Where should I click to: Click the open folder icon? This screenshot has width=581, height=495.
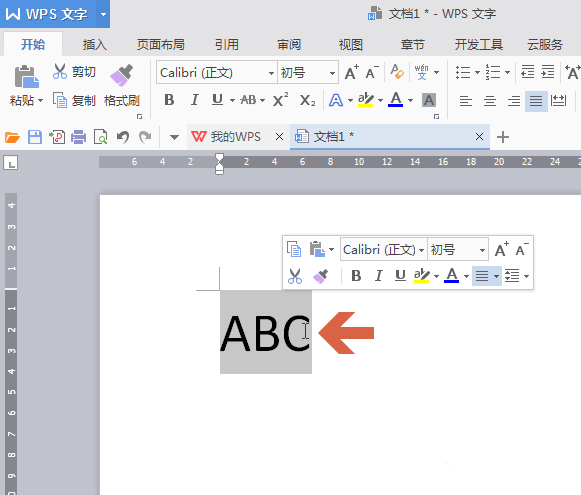point(12,137)
